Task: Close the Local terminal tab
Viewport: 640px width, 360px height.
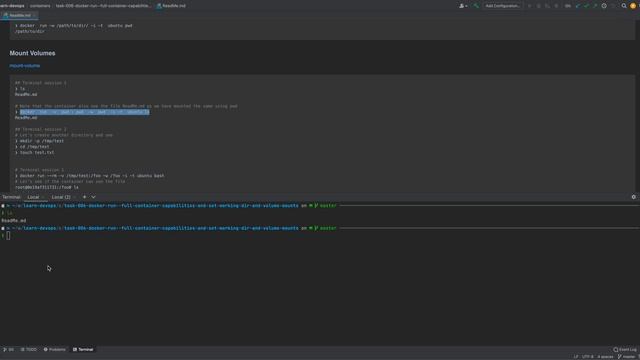Action: pyautogui.click(x=43, y=197)
